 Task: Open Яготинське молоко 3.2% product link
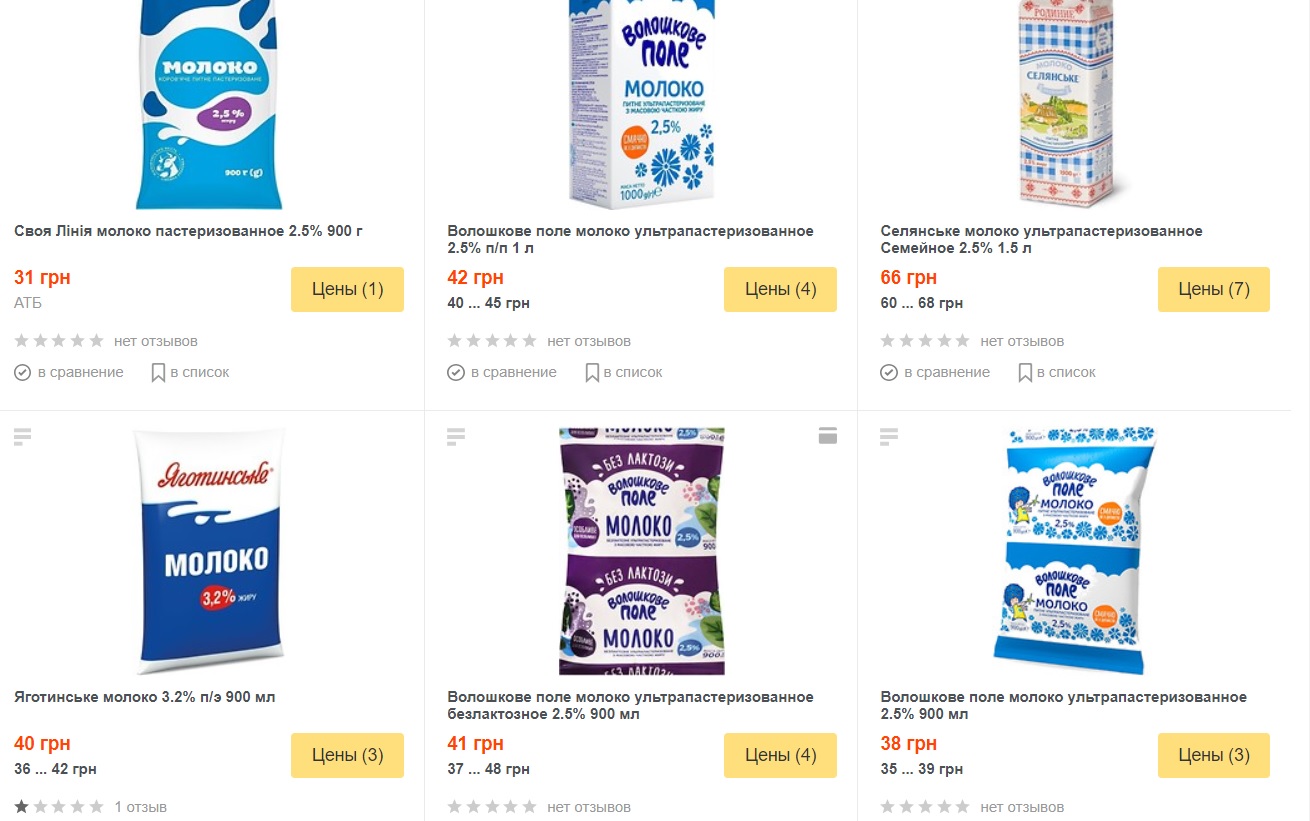pyautogui.click(x=144, y=697)
